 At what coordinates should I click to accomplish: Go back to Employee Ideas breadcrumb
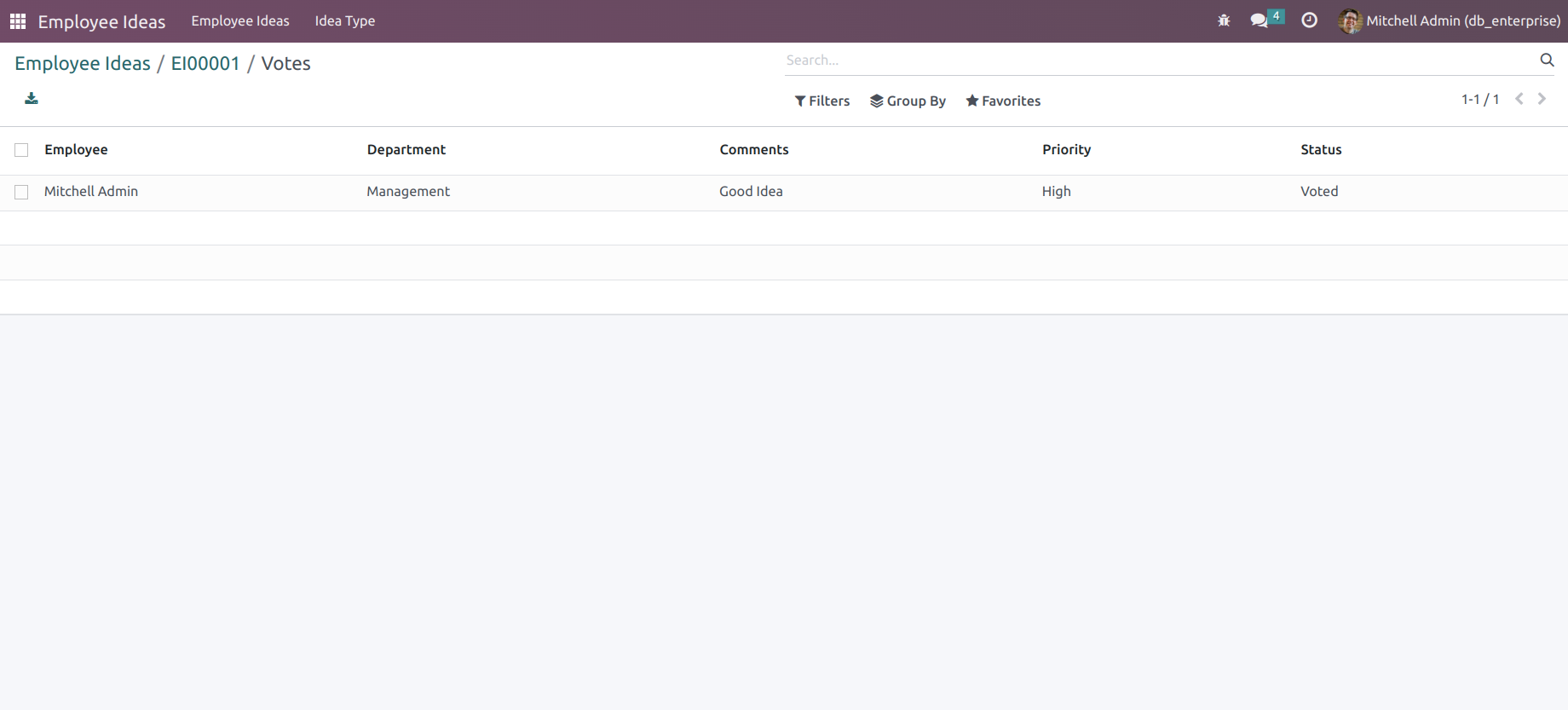click(83, 63)
